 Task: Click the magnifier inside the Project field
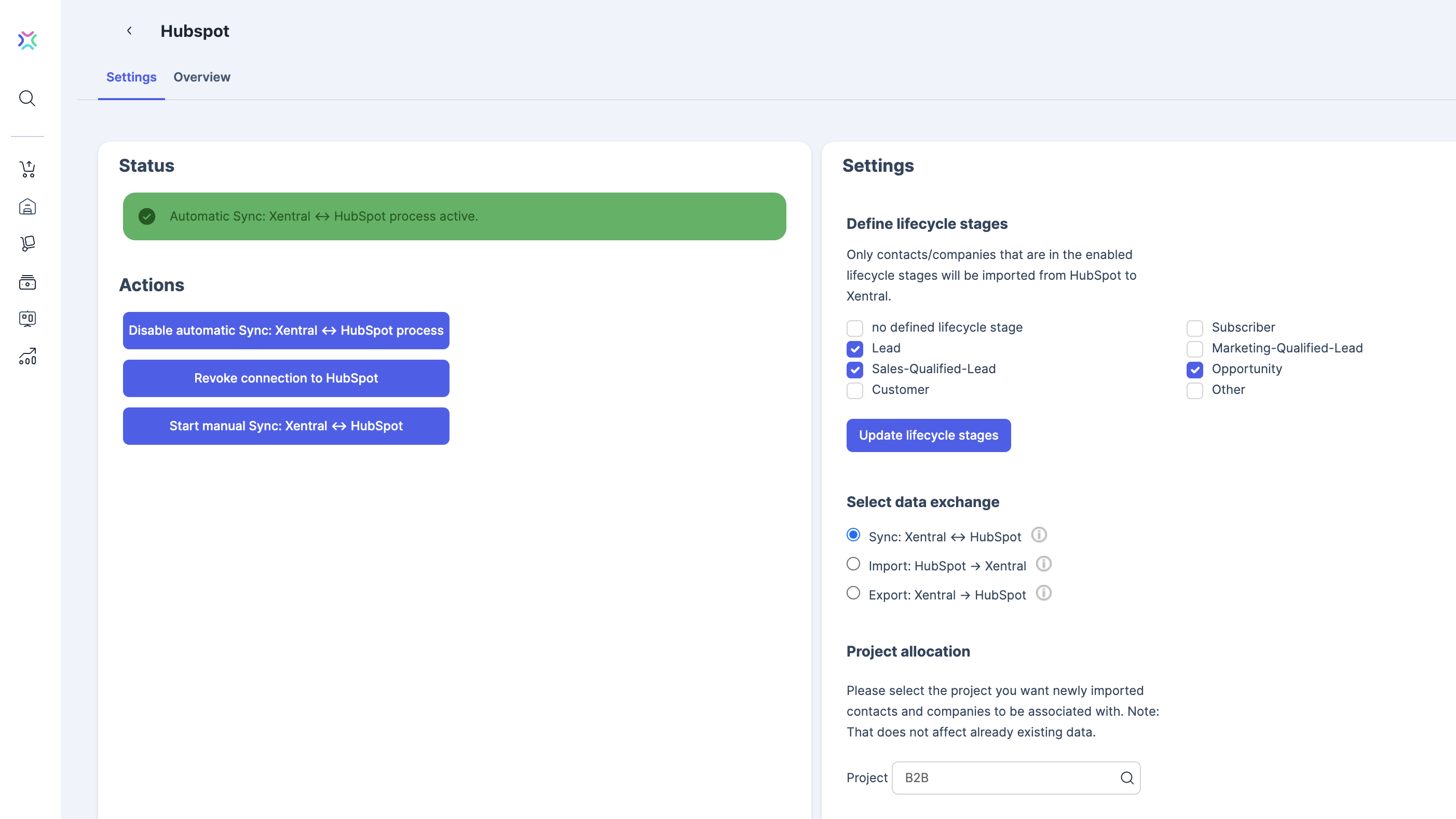click(x=1127, y=778)
